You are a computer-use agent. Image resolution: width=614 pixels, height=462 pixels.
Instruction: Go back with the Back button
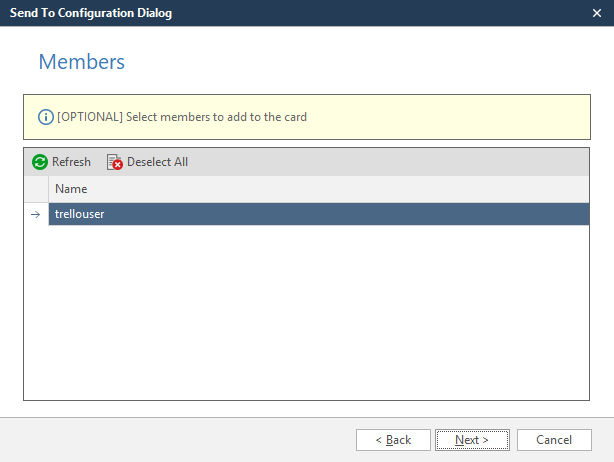(x=393, y=440)
